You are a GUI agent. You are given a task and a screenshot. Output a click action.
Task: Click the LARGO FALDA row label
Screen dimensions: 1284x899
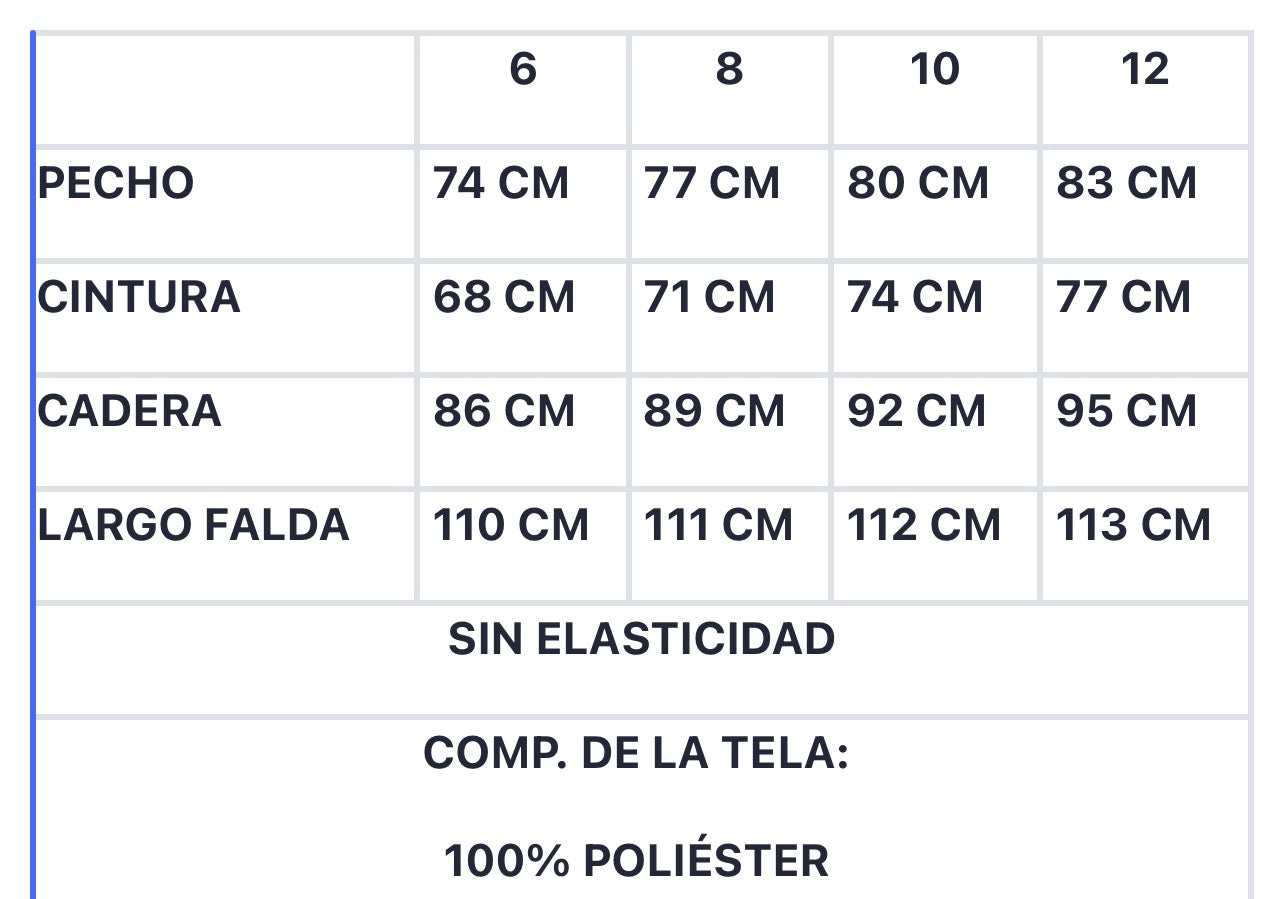(194, 526)
